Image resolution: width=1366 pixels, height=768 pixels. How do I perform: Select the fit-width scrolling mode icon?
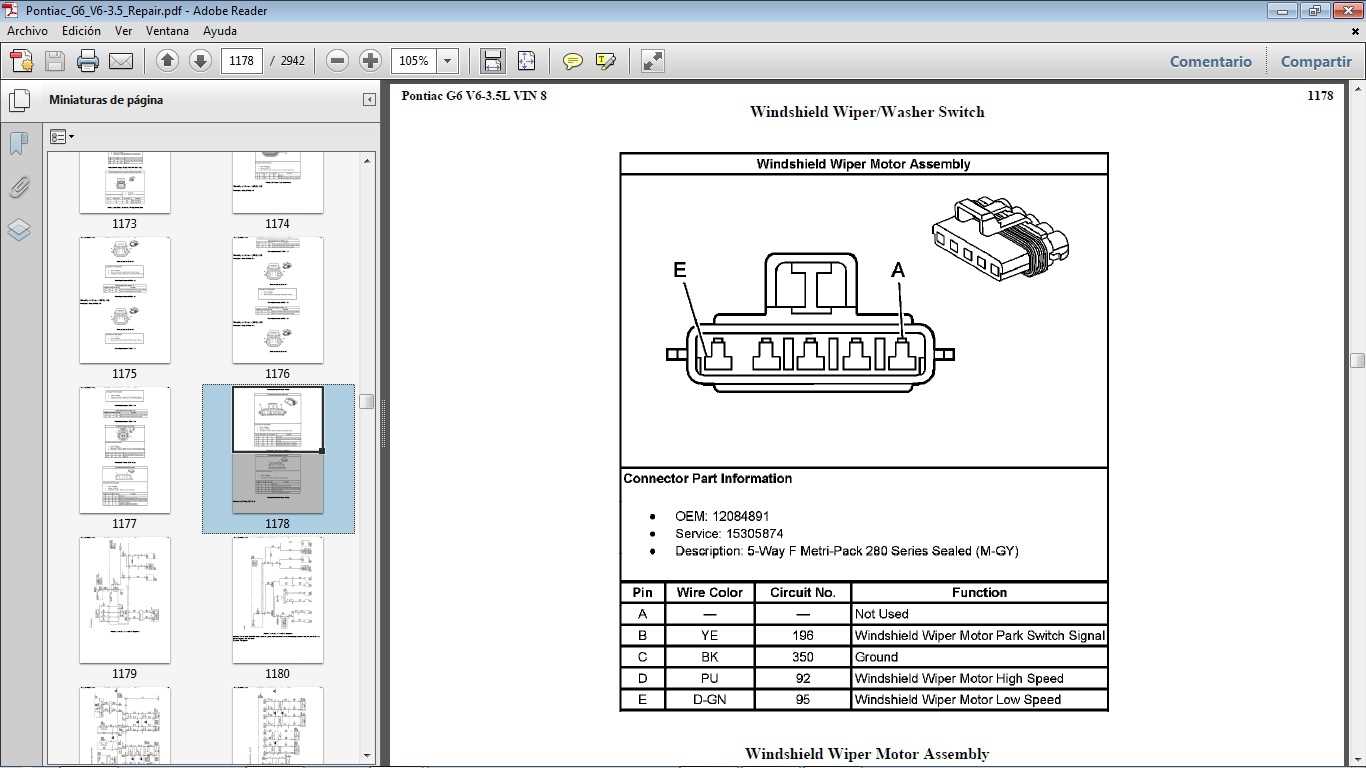[x=493, y=61]
